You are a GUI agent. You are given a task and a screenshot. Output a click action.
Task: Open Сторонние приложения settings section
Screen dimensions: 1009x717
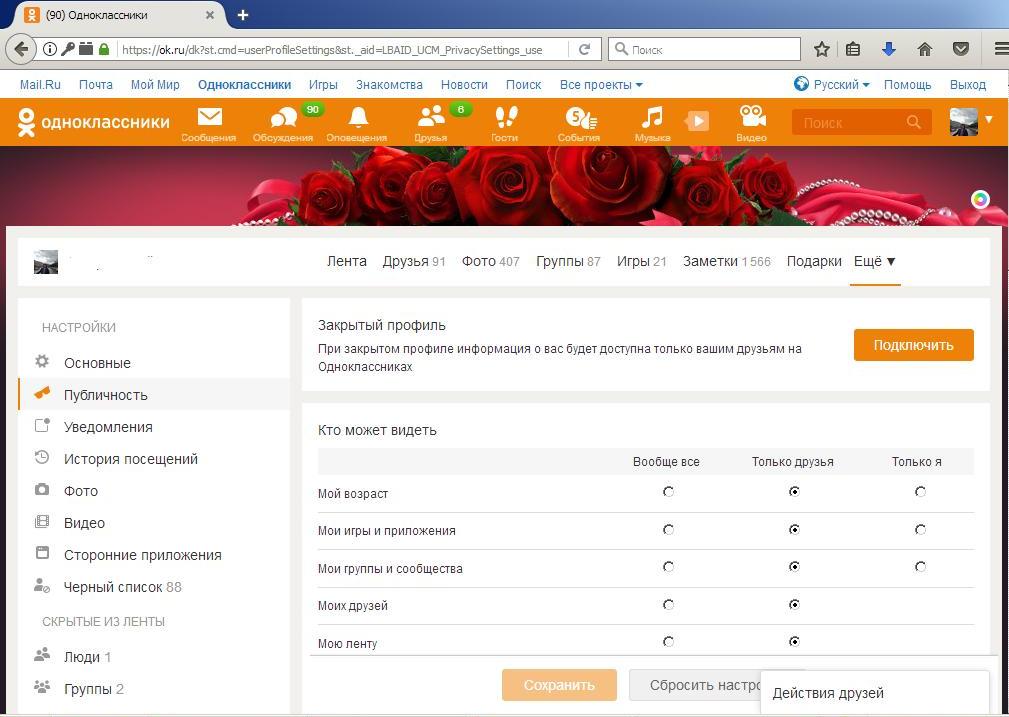tap(154, 555)
